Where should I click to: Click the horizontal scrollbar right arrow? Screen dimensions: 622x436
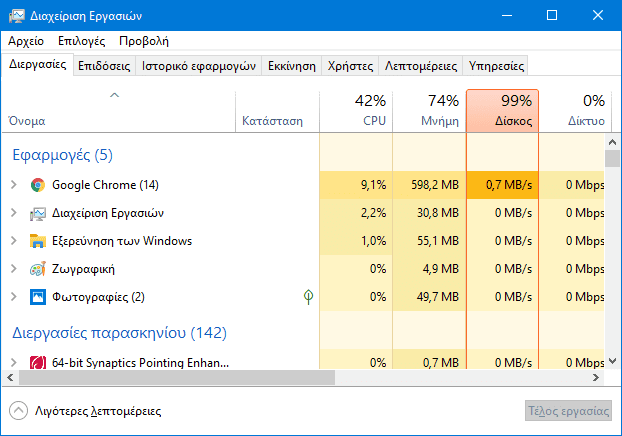point(596,378)
